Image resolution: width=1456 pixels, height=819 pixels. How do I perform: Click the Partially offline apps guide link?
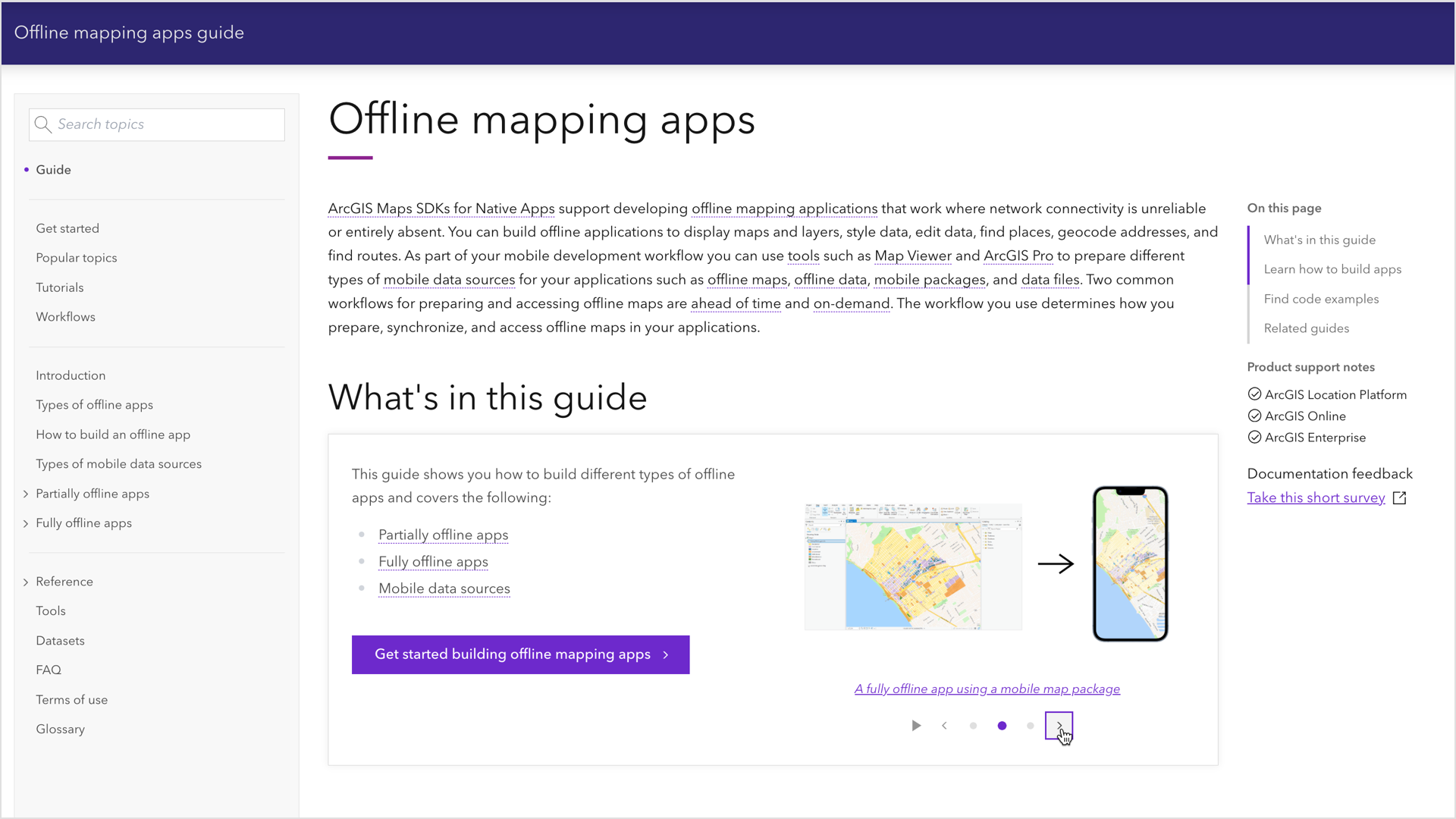pyautogui.click(x=443, y=534)
